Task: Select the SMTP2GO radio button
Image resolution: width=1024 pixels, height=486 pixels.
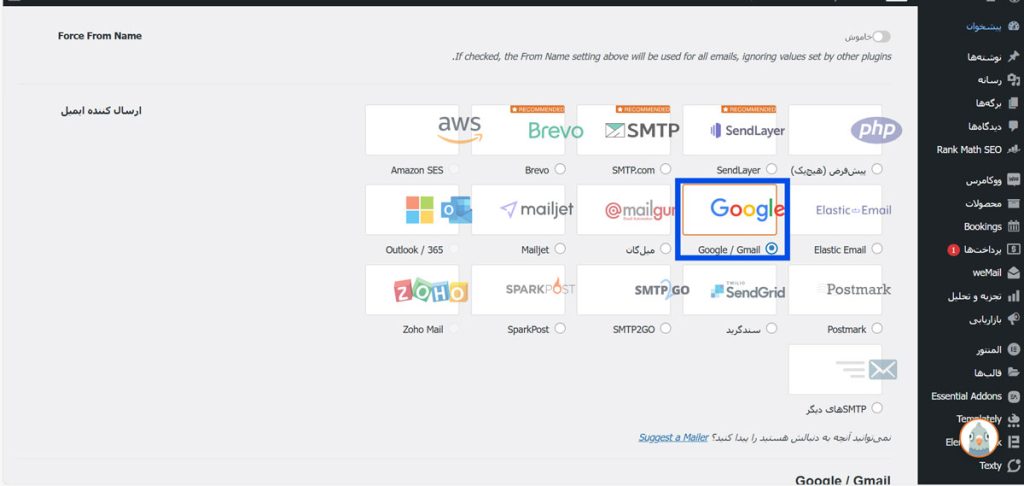Action: (665, 328)
